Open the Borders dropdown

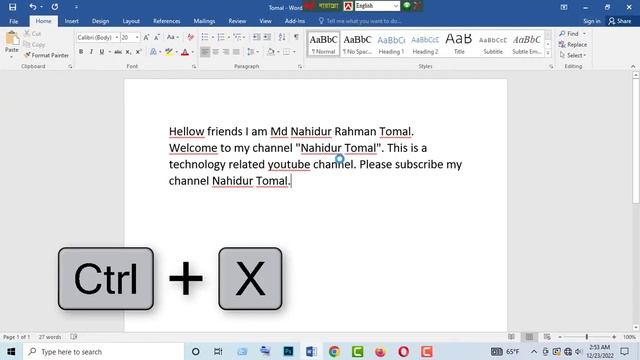click(x=294, y=52)
